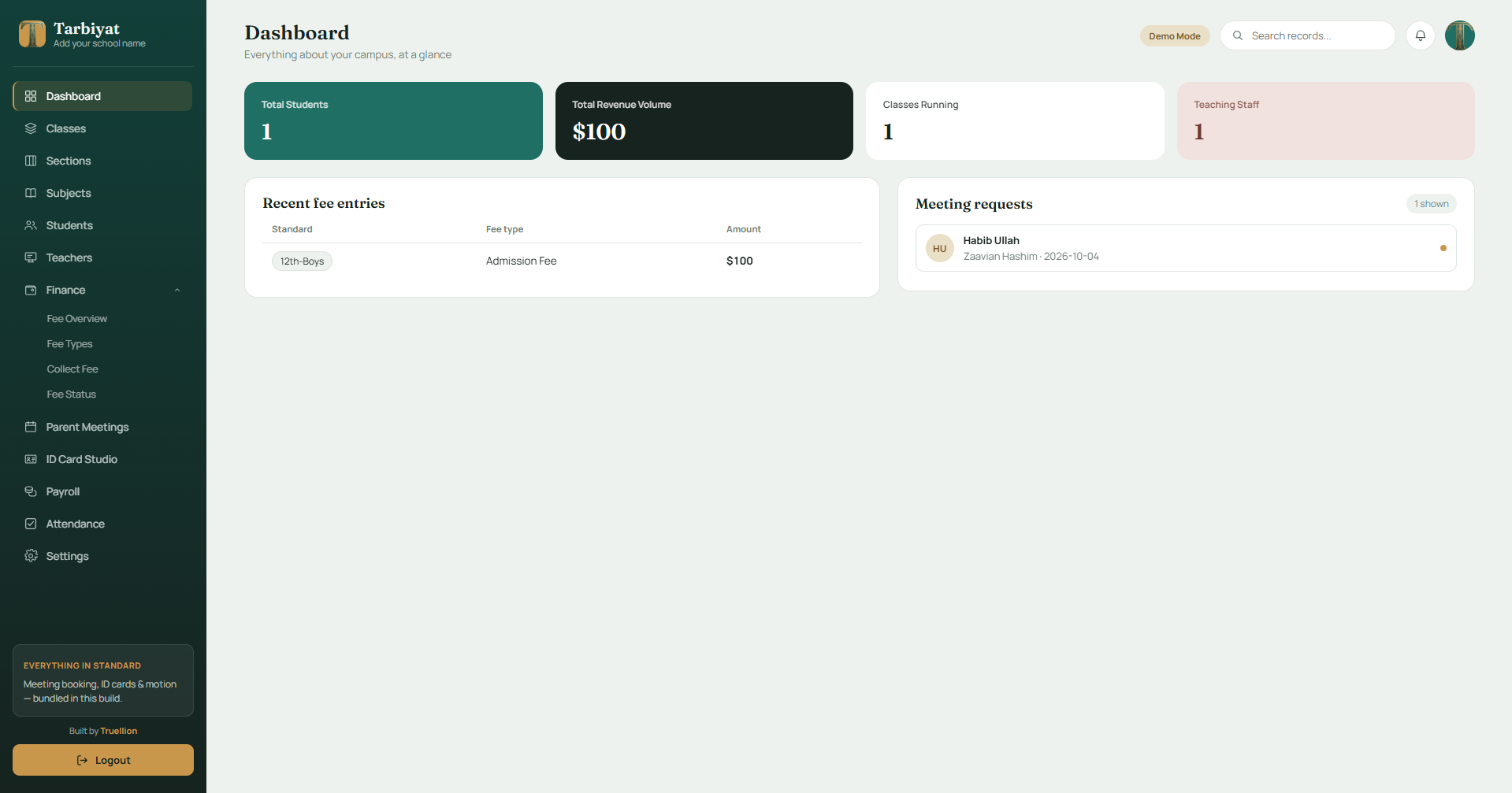Open the Sections page
This screenshot has width=1512, height=793.
(102, 161)
